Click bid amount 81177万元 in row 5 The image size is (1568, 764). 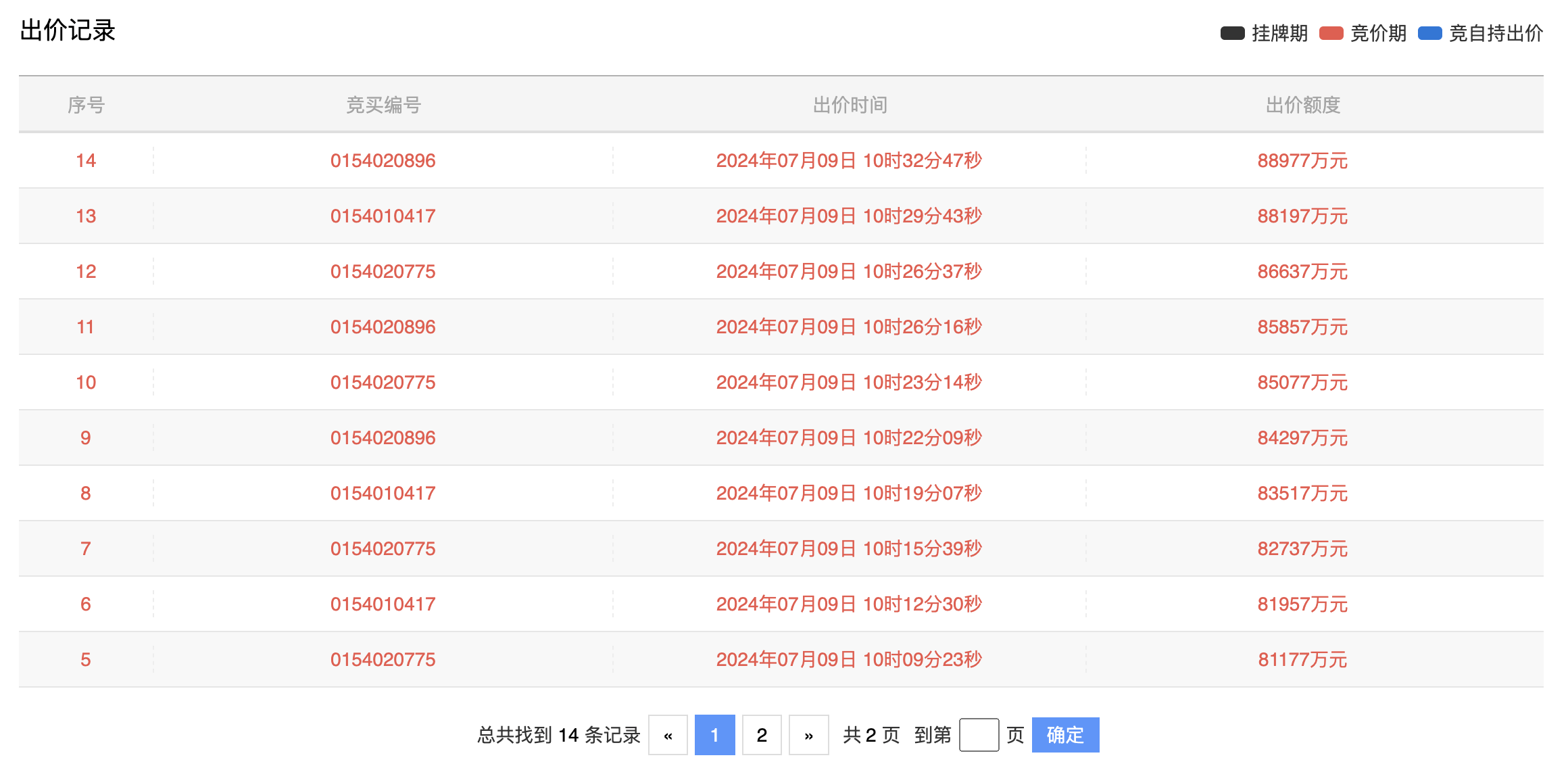[x=1302, y=660]
